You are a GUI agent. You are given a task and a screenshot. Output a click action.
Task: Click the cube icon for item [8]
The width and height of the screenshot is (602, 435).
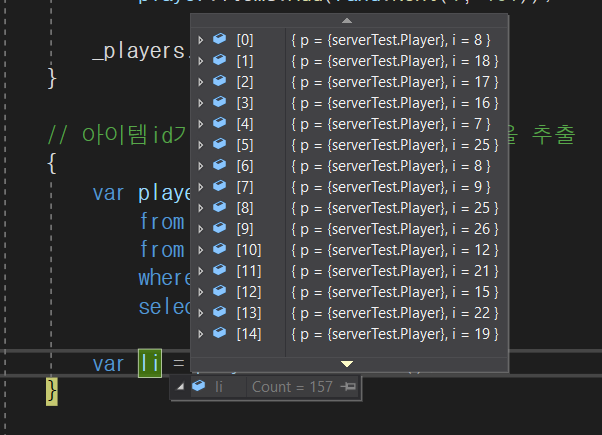[x=219, y=208]
